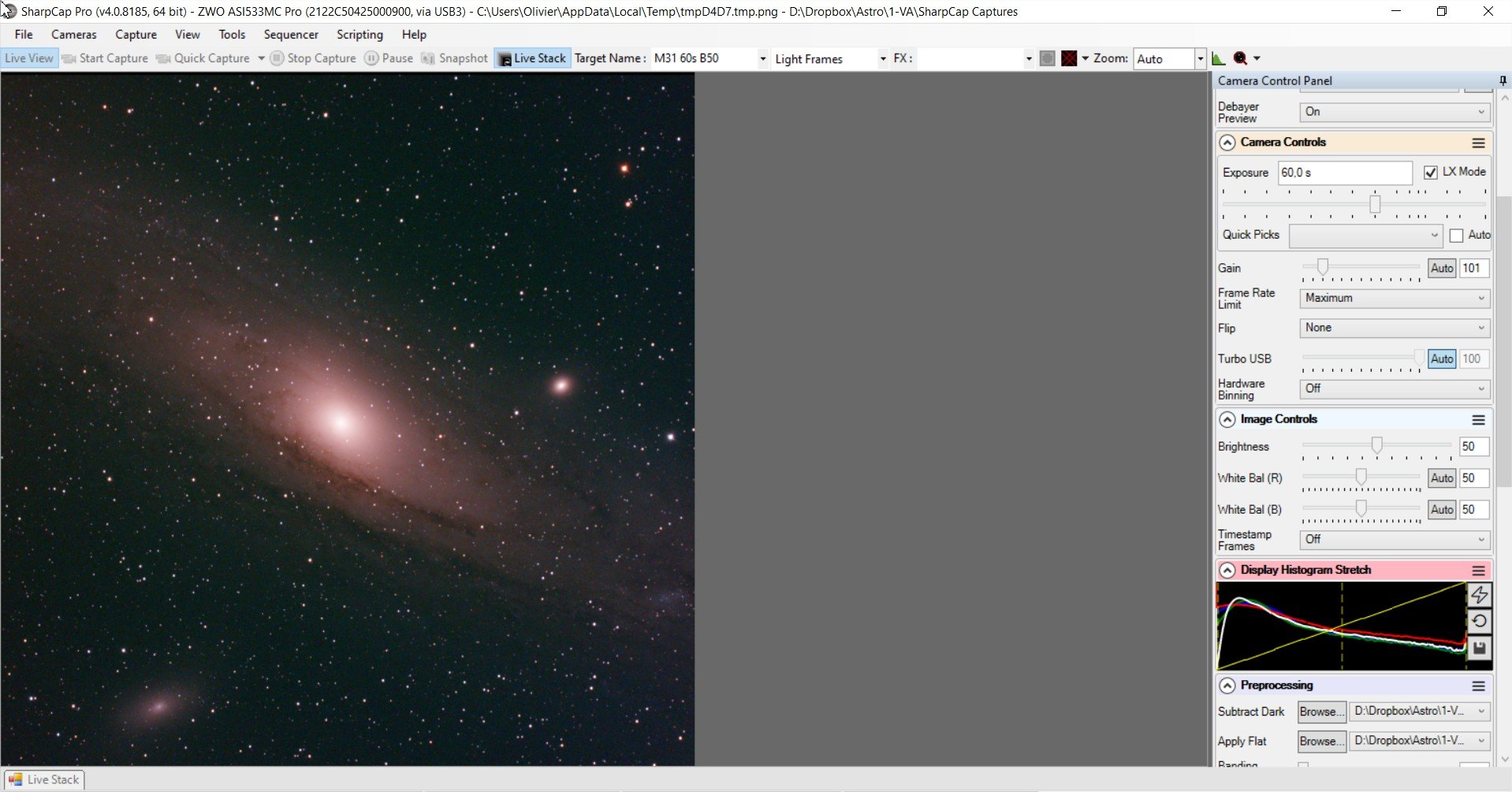Open the Flip dropdown
This screenshot has width=1512, height=792.
[1395, 328]
